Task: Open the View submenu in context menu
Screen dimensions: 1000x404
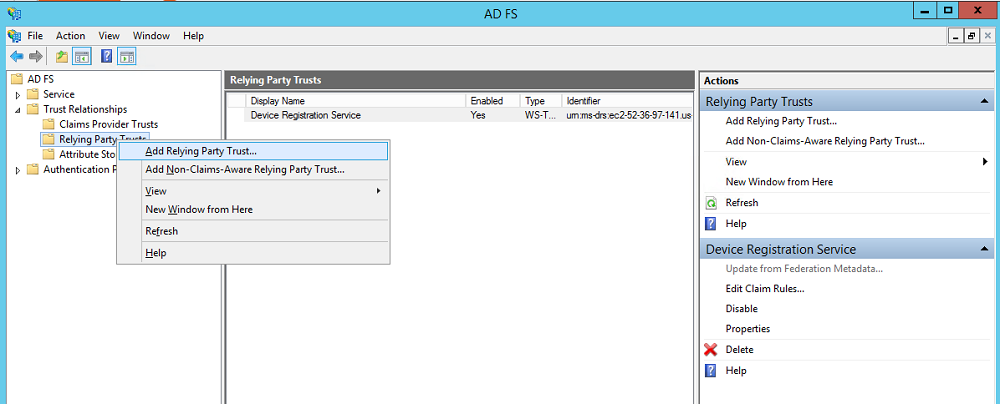Action: tap(156, 191)
